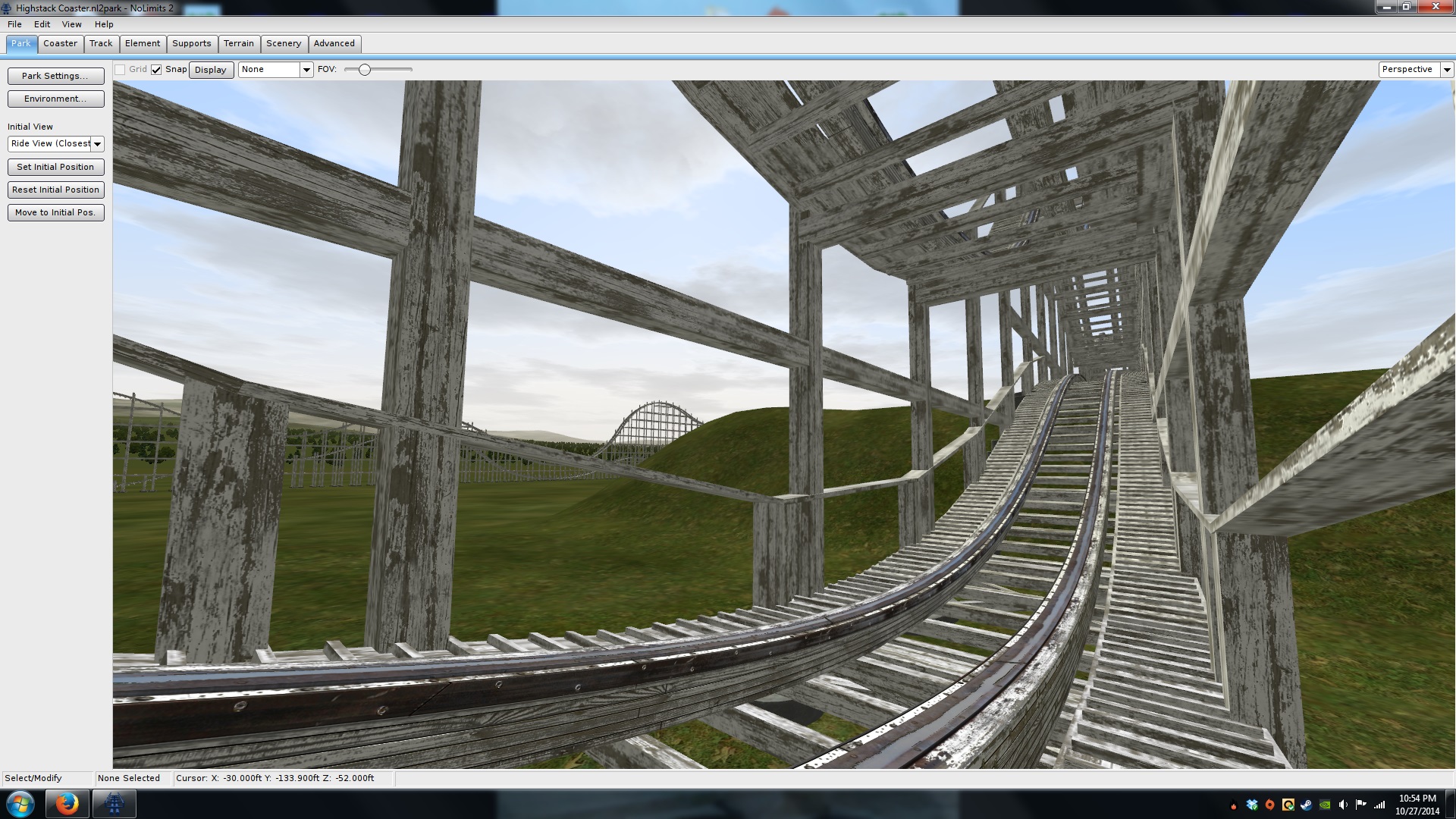Open the Windows Start menu

click(20, 804)
